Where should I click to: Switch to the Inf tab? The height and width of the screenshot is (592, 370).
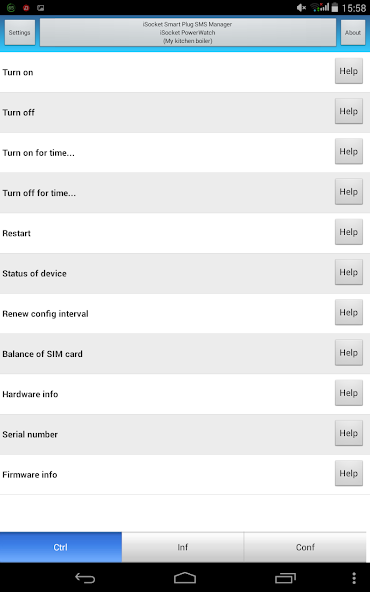[x=183, y=547]
